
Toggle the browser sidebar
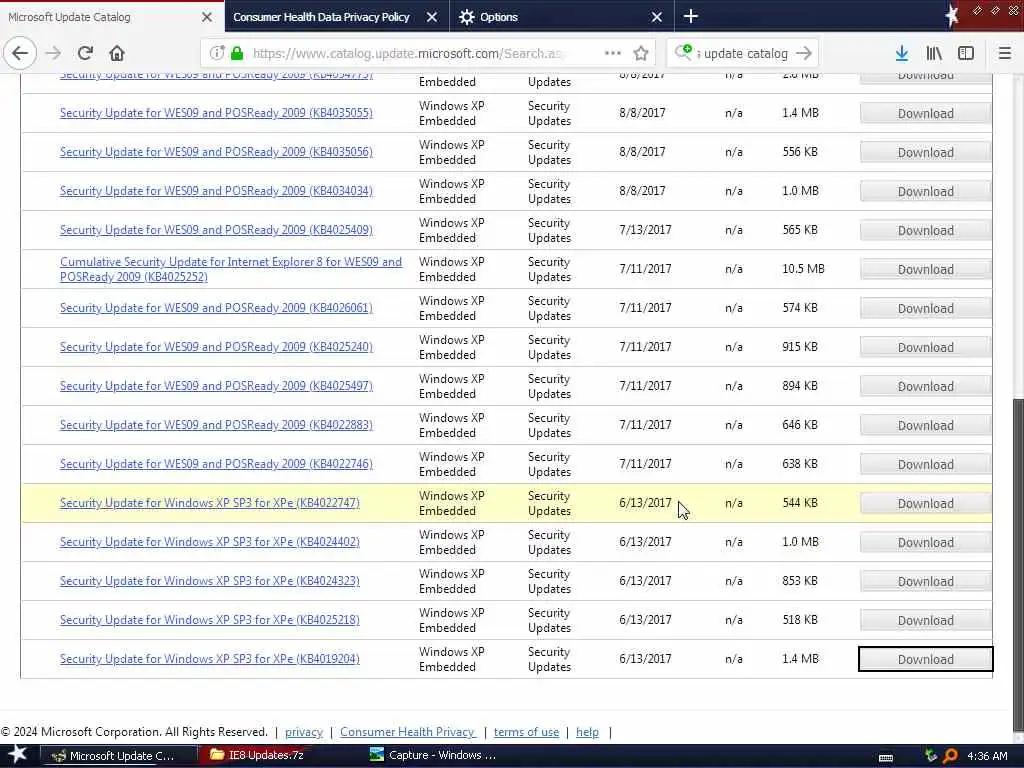966,53
